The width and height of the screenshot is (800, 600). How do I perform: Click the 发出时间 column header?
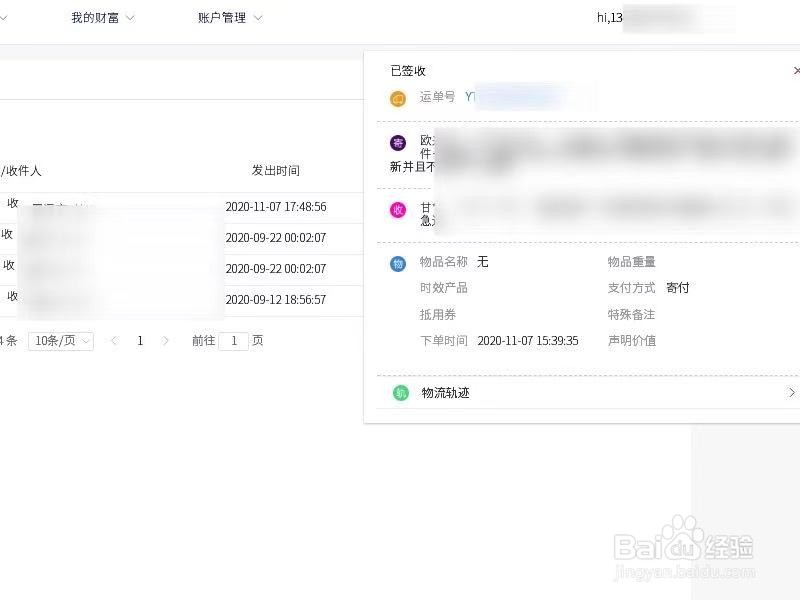click(x=276, y=170)
